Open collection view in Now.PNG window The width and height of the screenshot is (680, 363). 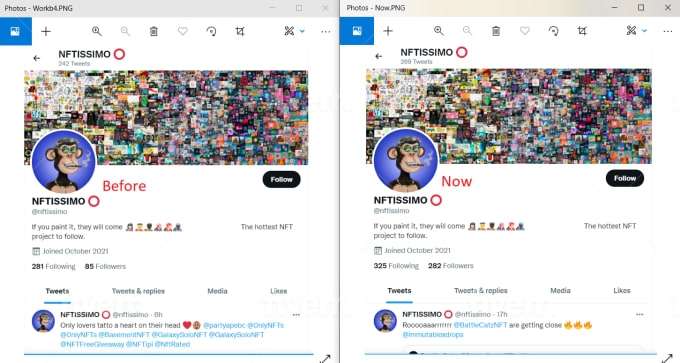[x=357, y=31]
